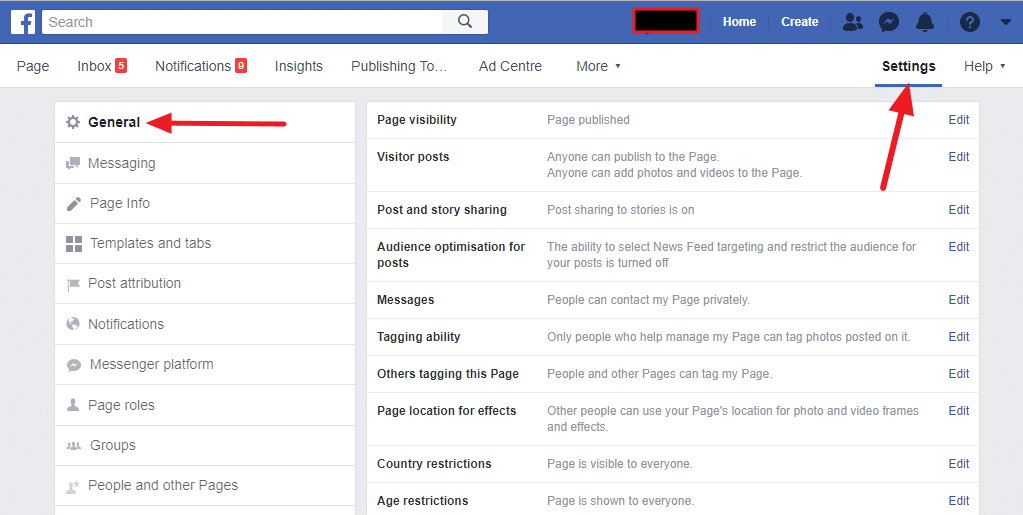Select the Settings tab

[x=908, y=66]
